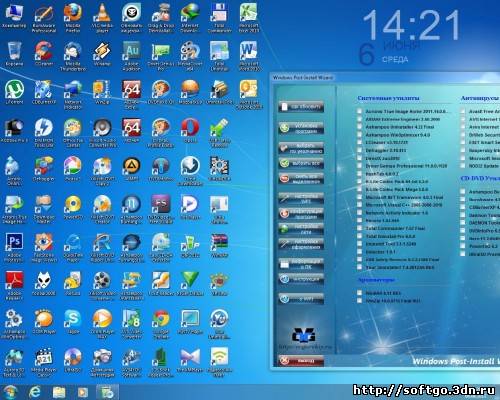Open the Google Chrome desktop shortcut

coord(161,324)
